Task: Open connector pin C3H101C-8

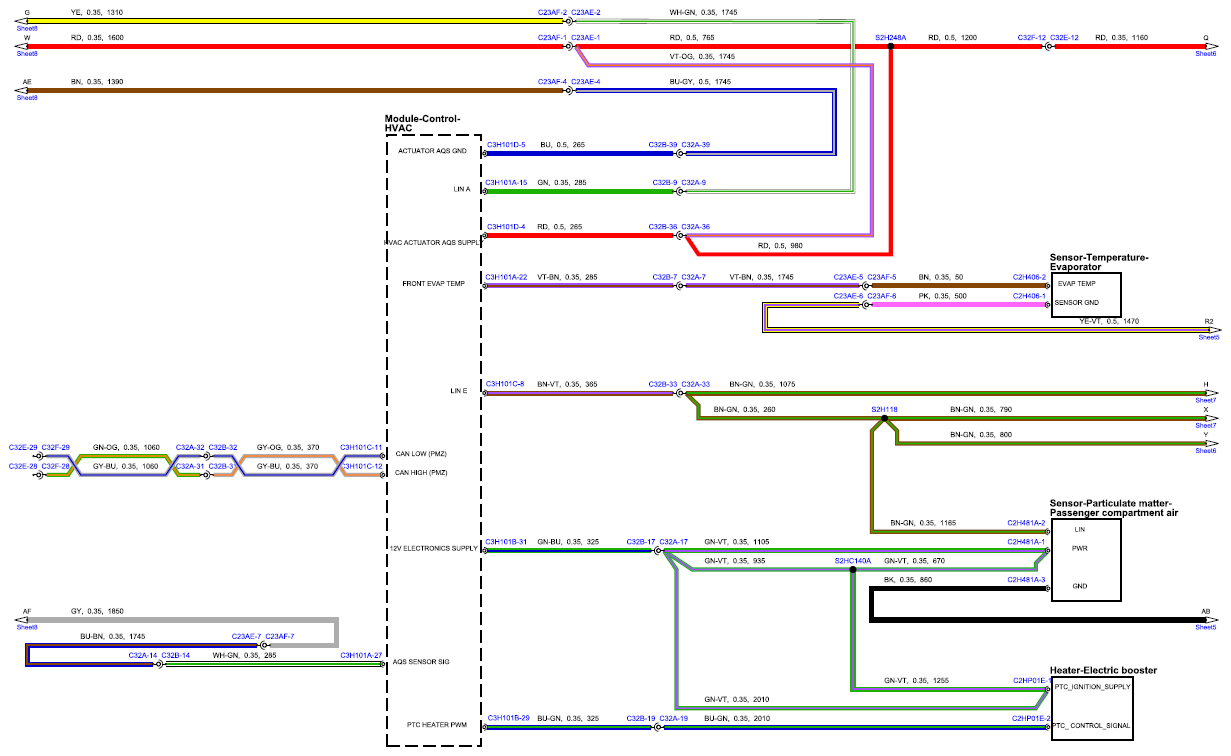Action: [x=505, y=383]
